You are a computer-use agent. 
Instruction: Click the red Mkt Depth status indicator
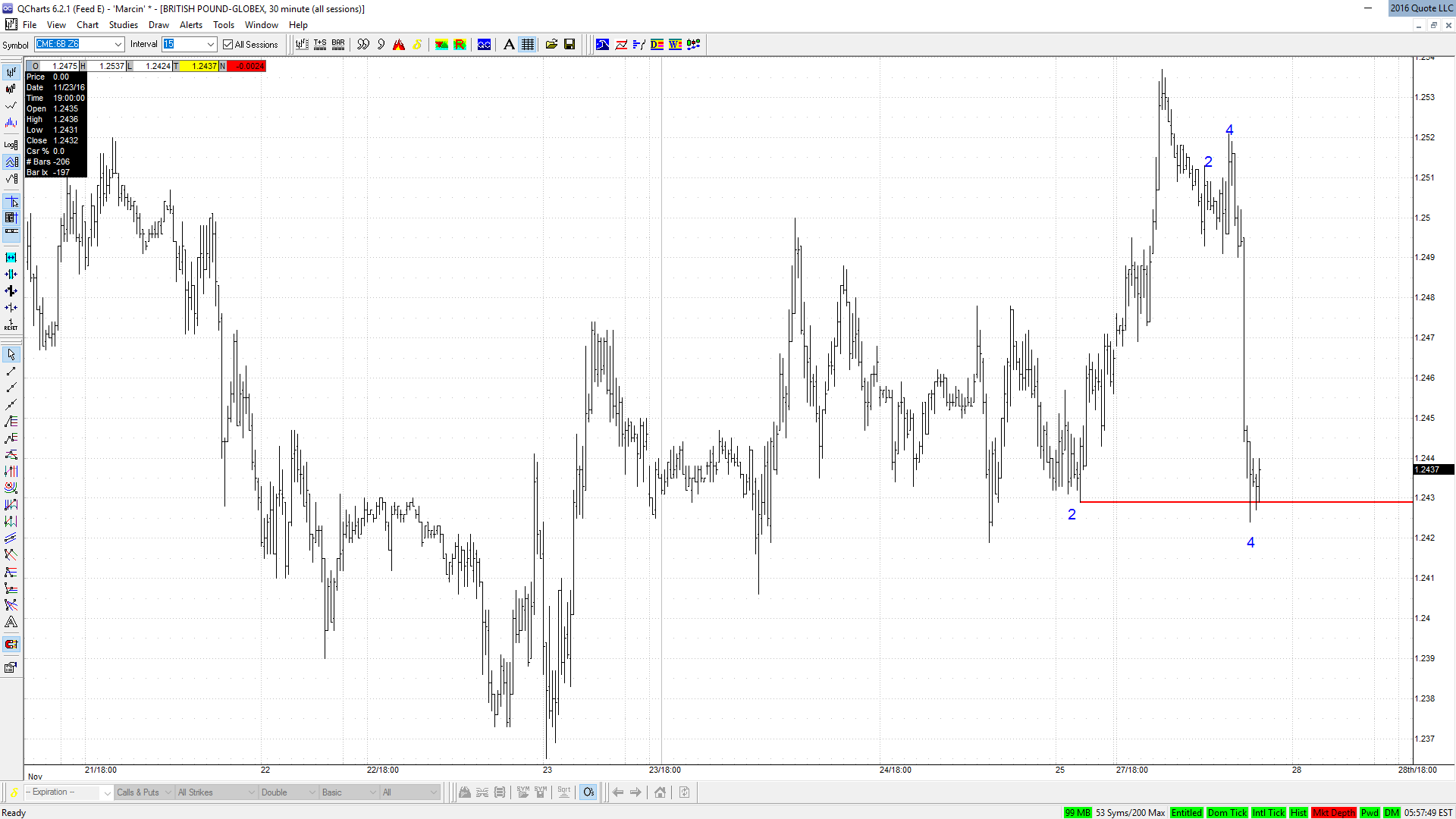click(x=1334, y=812)
